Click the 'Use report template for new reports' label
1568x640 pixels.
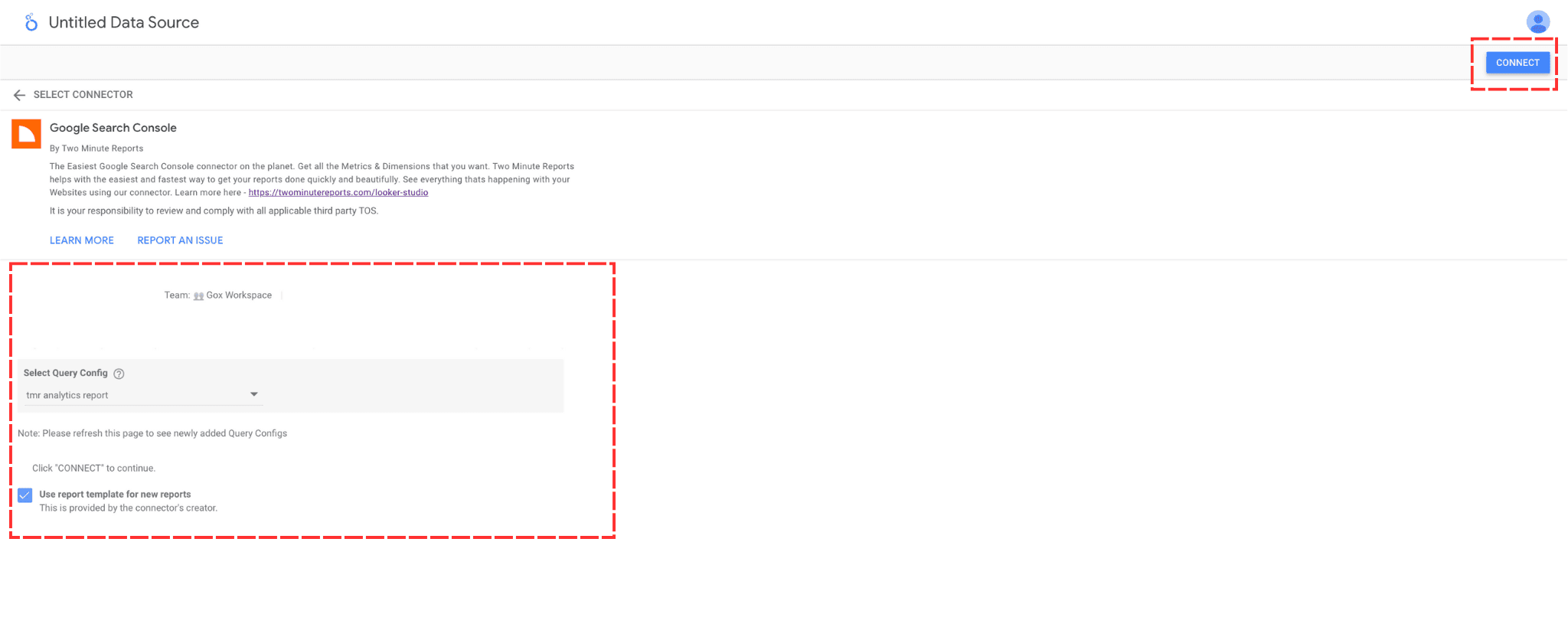pos(115,495)
